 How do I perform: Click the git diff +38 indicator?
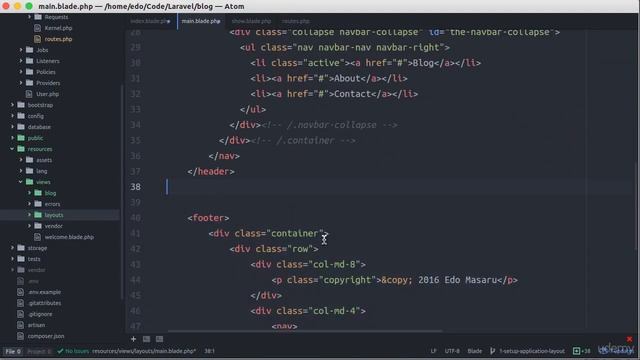(582, 351)
